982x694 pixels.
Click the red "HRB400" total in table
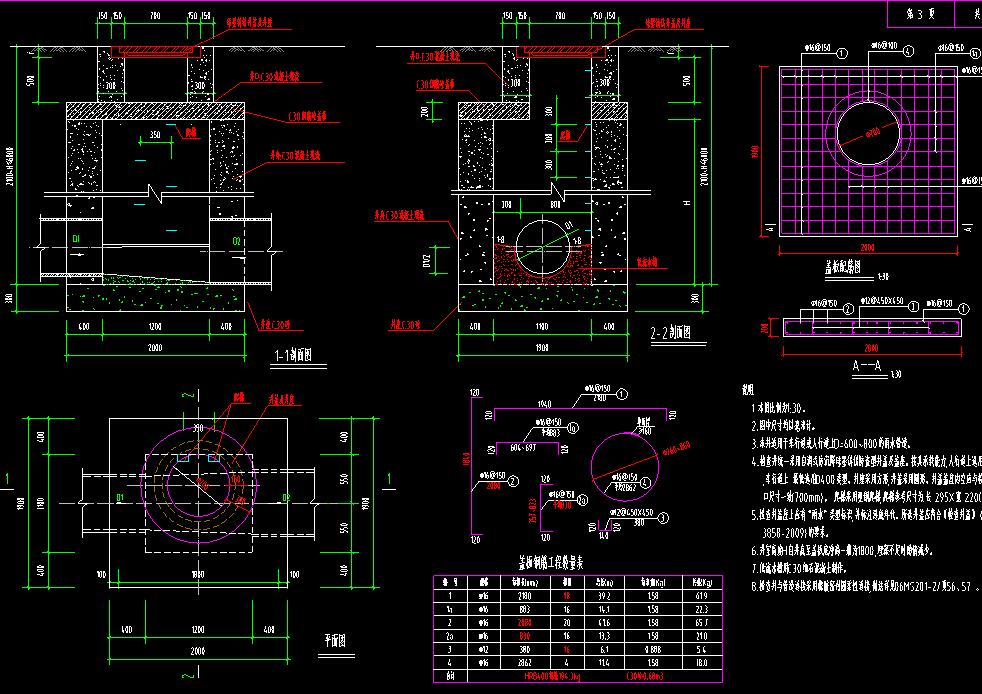click(x=553, y=676)
